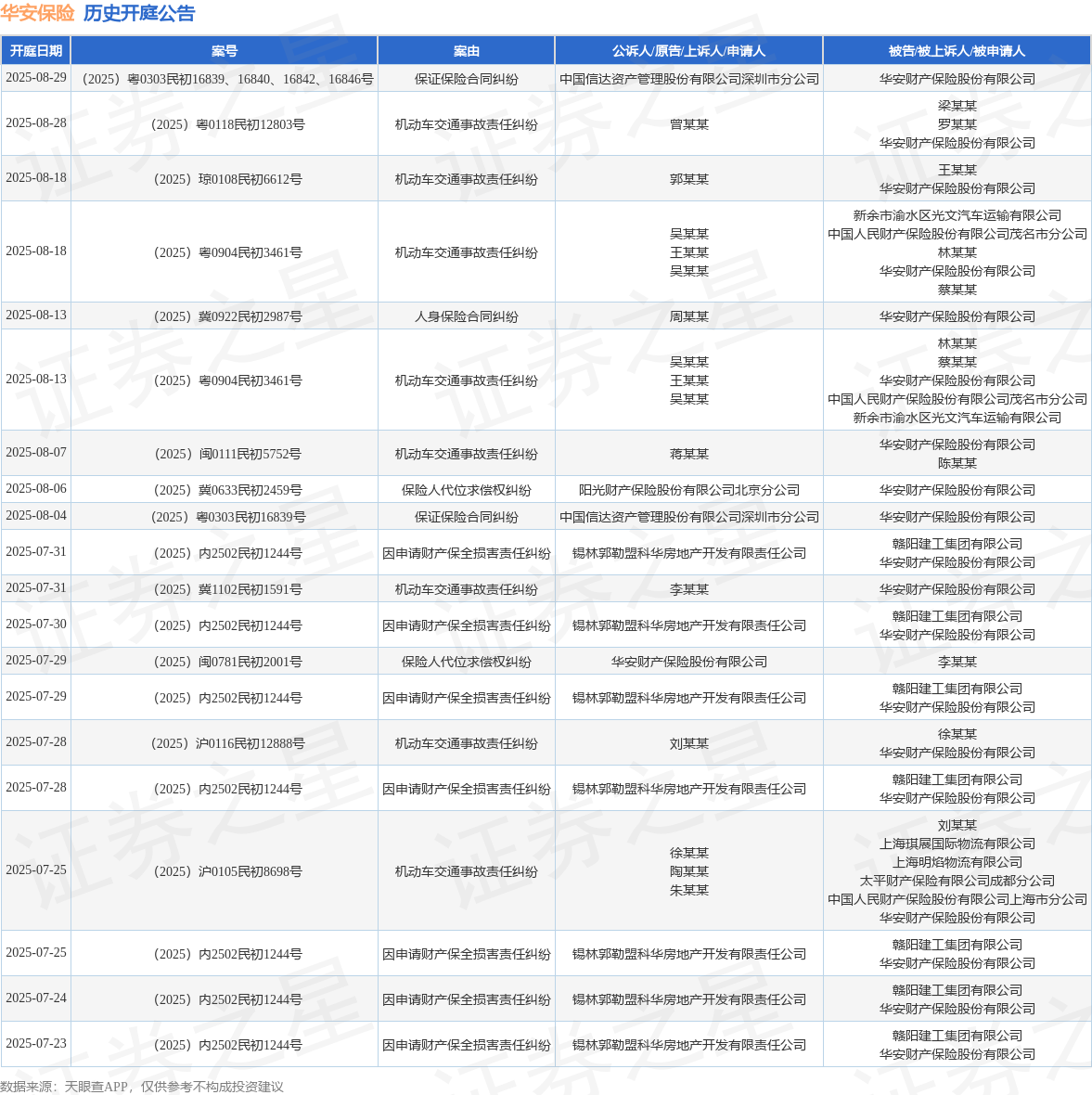Image resolution: width=1092 pixels, height=1095 pixels.
Task: Click defendant 上海琪展国际物流有限公司
Action: tap(957, 844)
